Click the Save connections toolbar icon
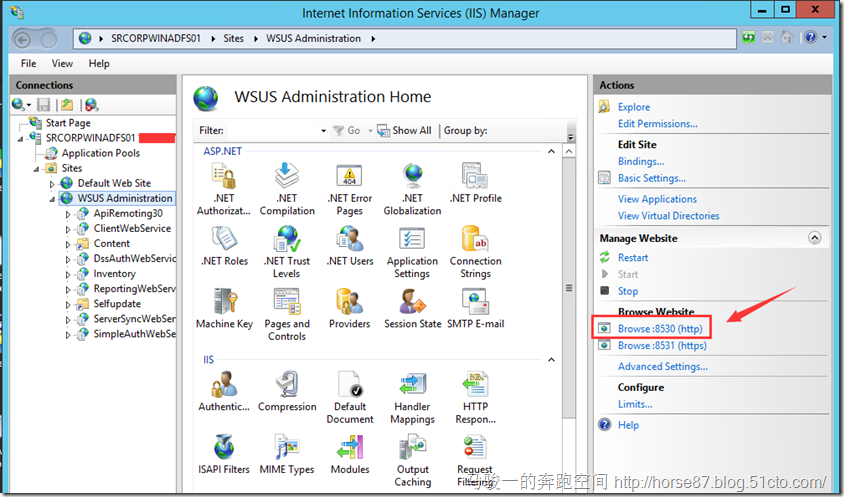844x497 pixels. coord(44,104)
